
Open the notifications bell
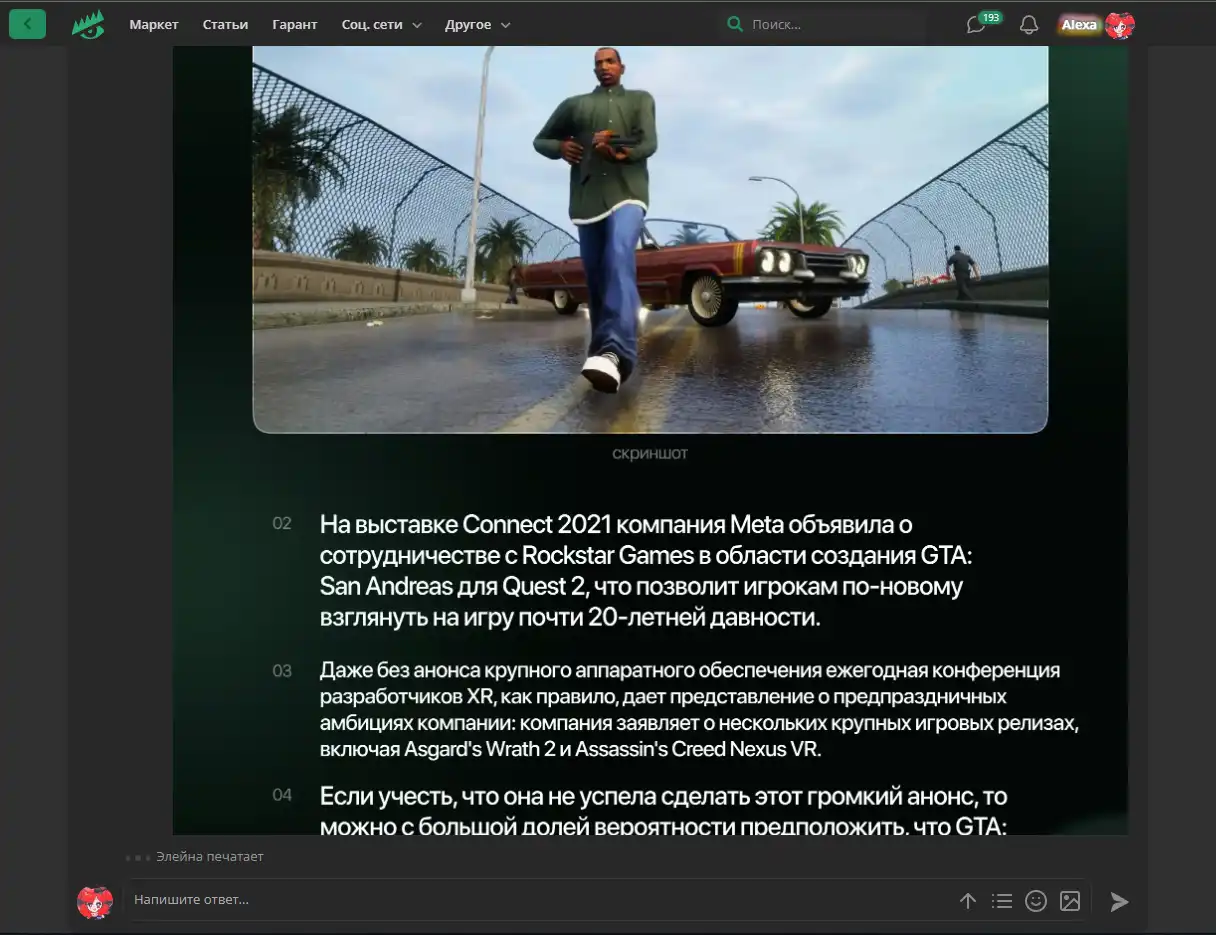[1029, 25]
